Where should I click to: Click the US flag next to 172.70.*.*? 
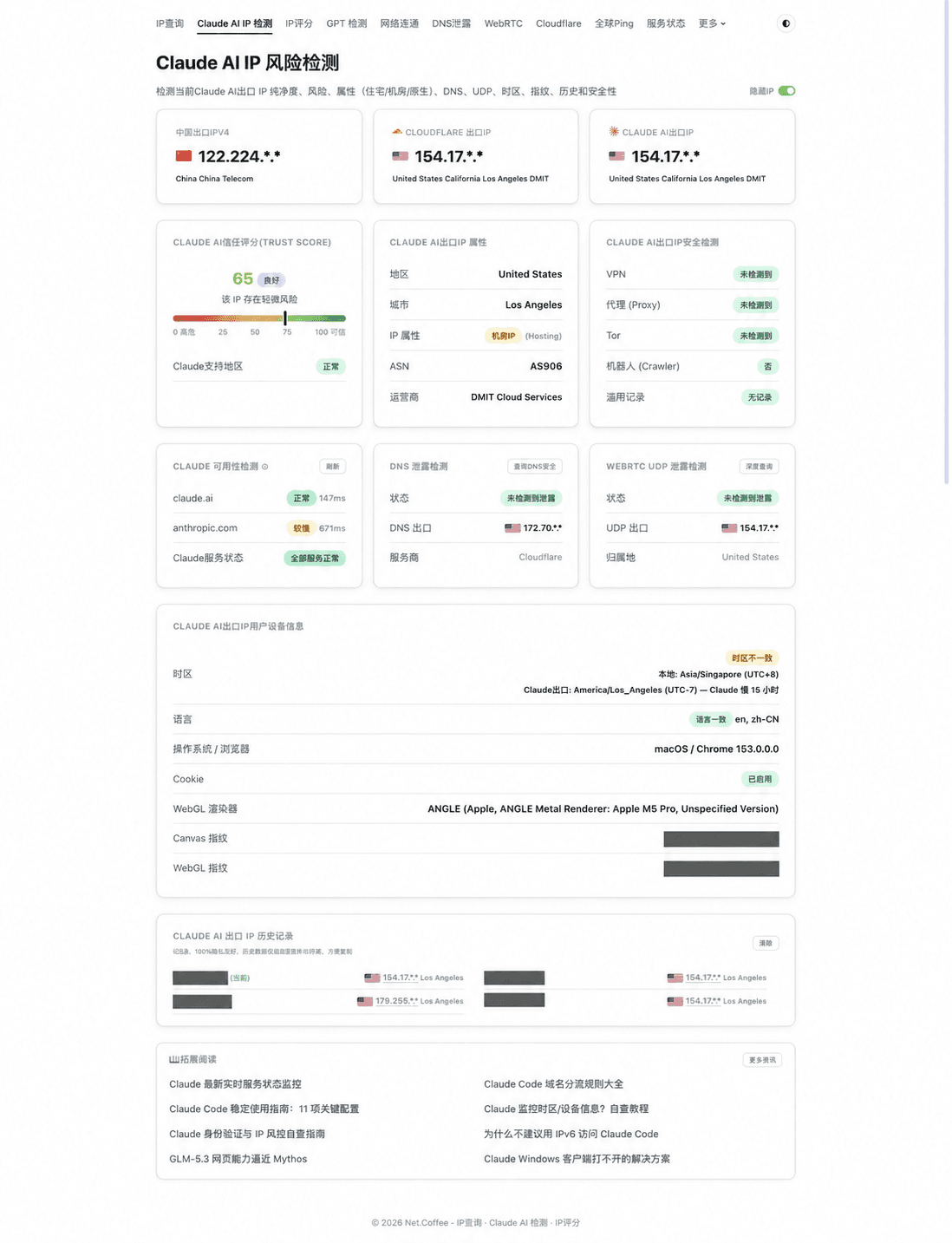click(512, 528)
